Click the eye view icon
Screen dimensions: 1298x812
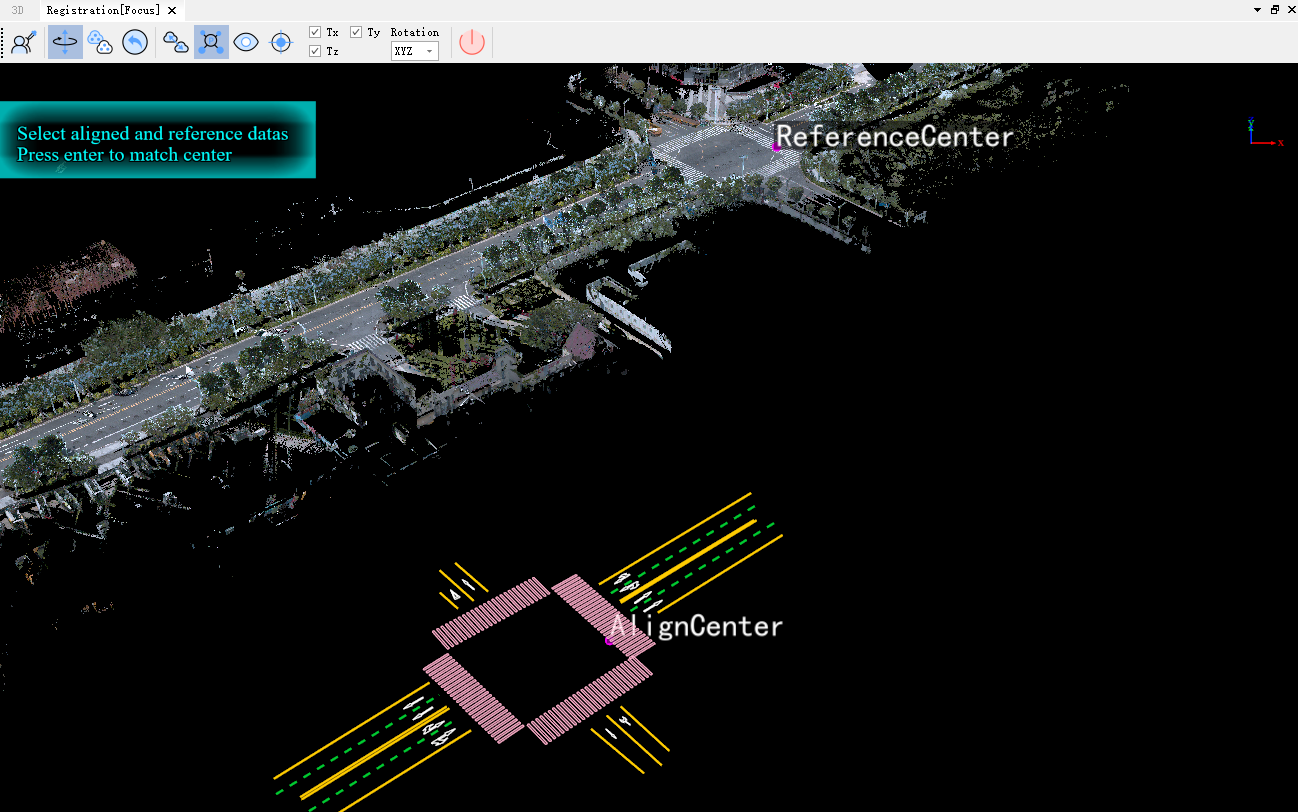coord(246,42)
